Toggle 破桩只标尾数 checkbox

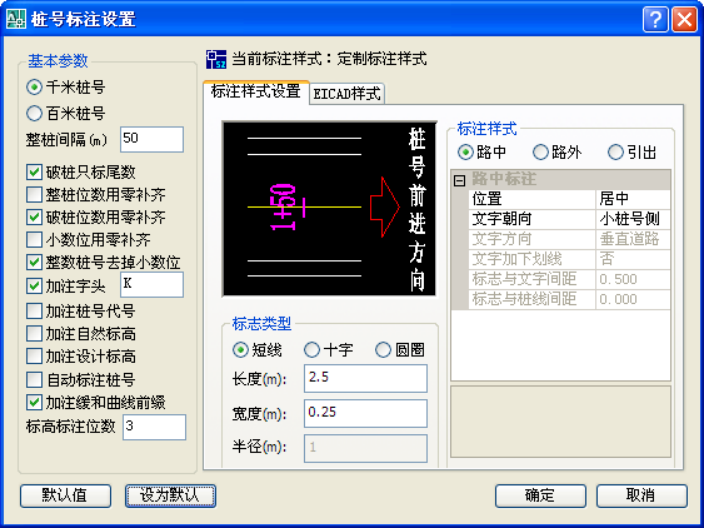(35, 172)
